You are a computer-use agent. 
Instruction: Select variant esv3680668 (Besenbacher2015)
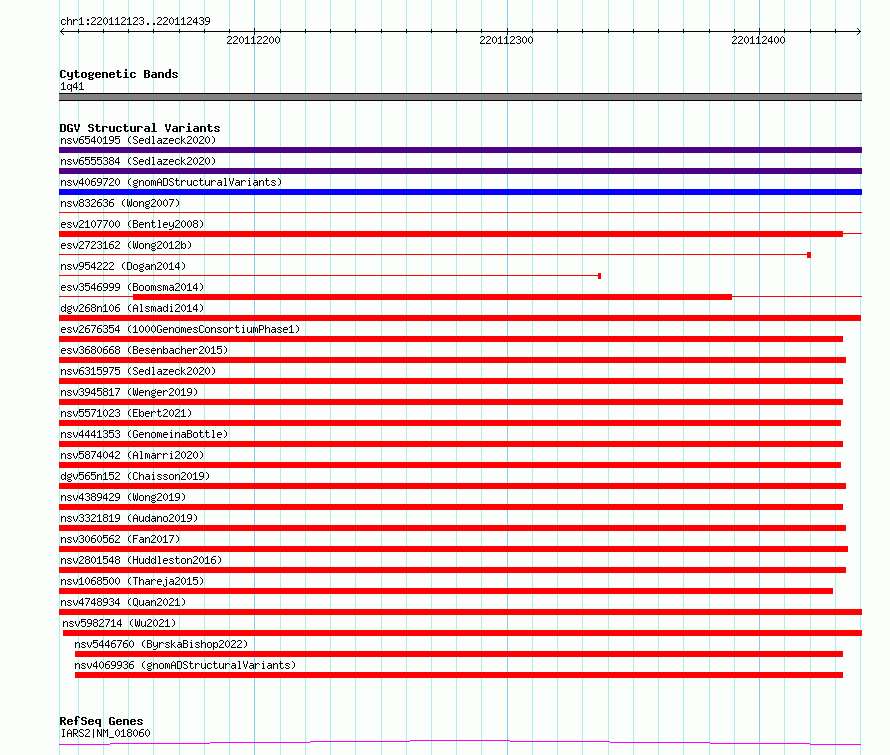click(144, 350)
